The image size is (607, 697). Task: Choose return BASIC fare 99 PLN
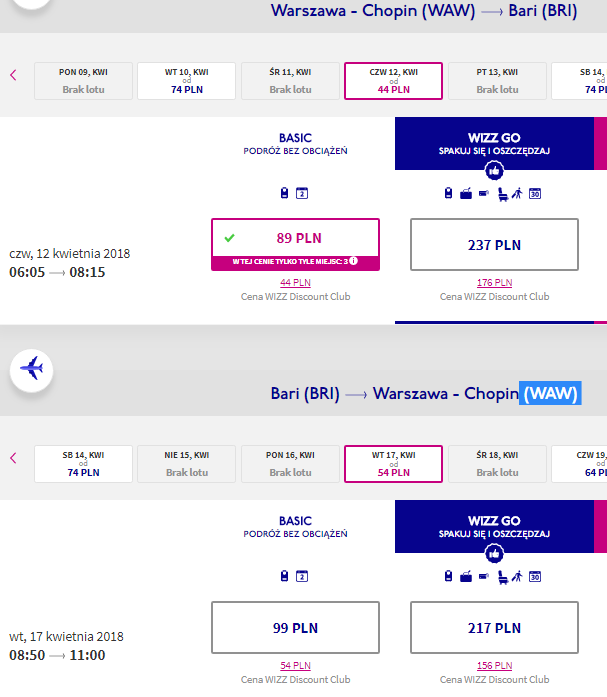[296, 627]
